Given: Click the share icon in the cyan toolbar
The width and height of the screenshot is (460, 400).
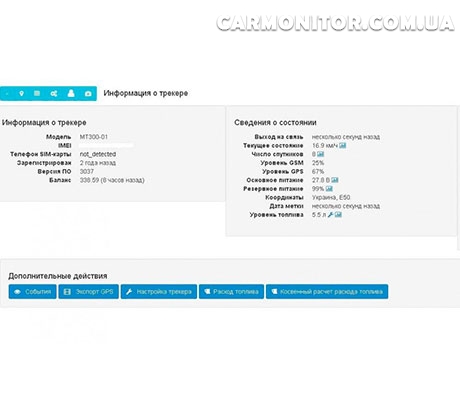Looking at the screenshot, I should (54, 94).
